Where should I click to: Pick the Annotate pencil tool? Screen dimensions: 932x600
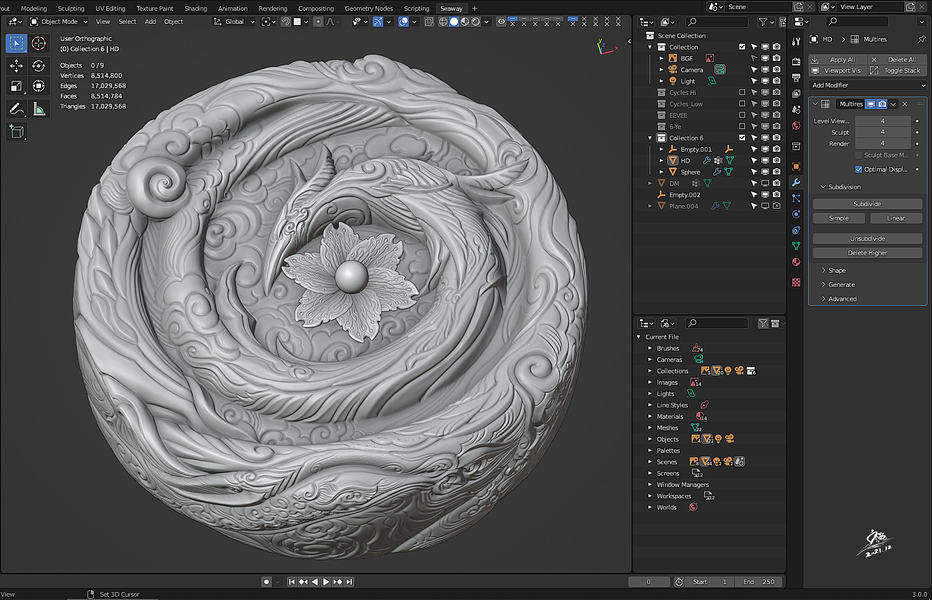16,109
